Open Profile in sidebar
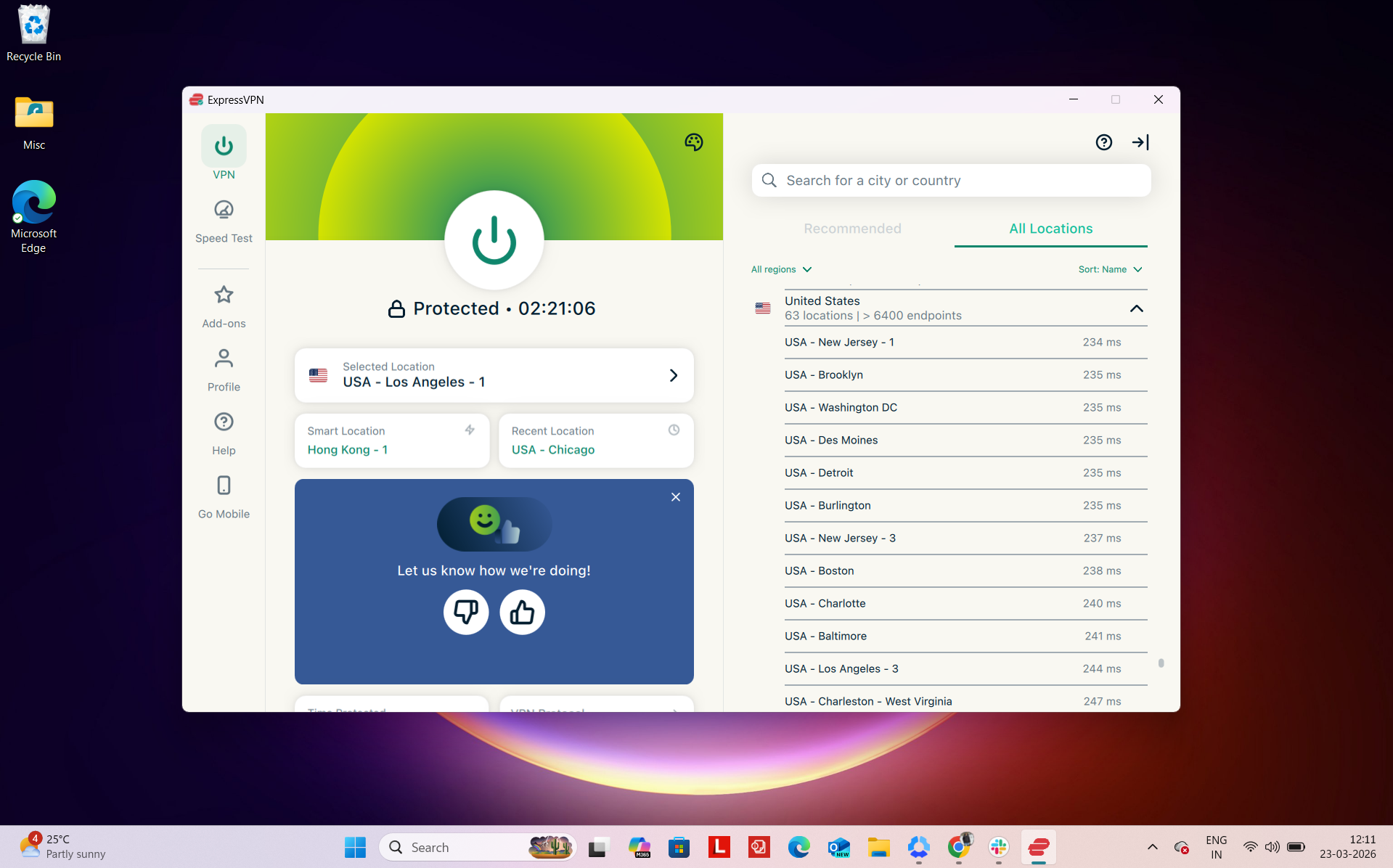The height and width of the screenshot is (868, 1393). pyautogui.click(x=224, y=370)
